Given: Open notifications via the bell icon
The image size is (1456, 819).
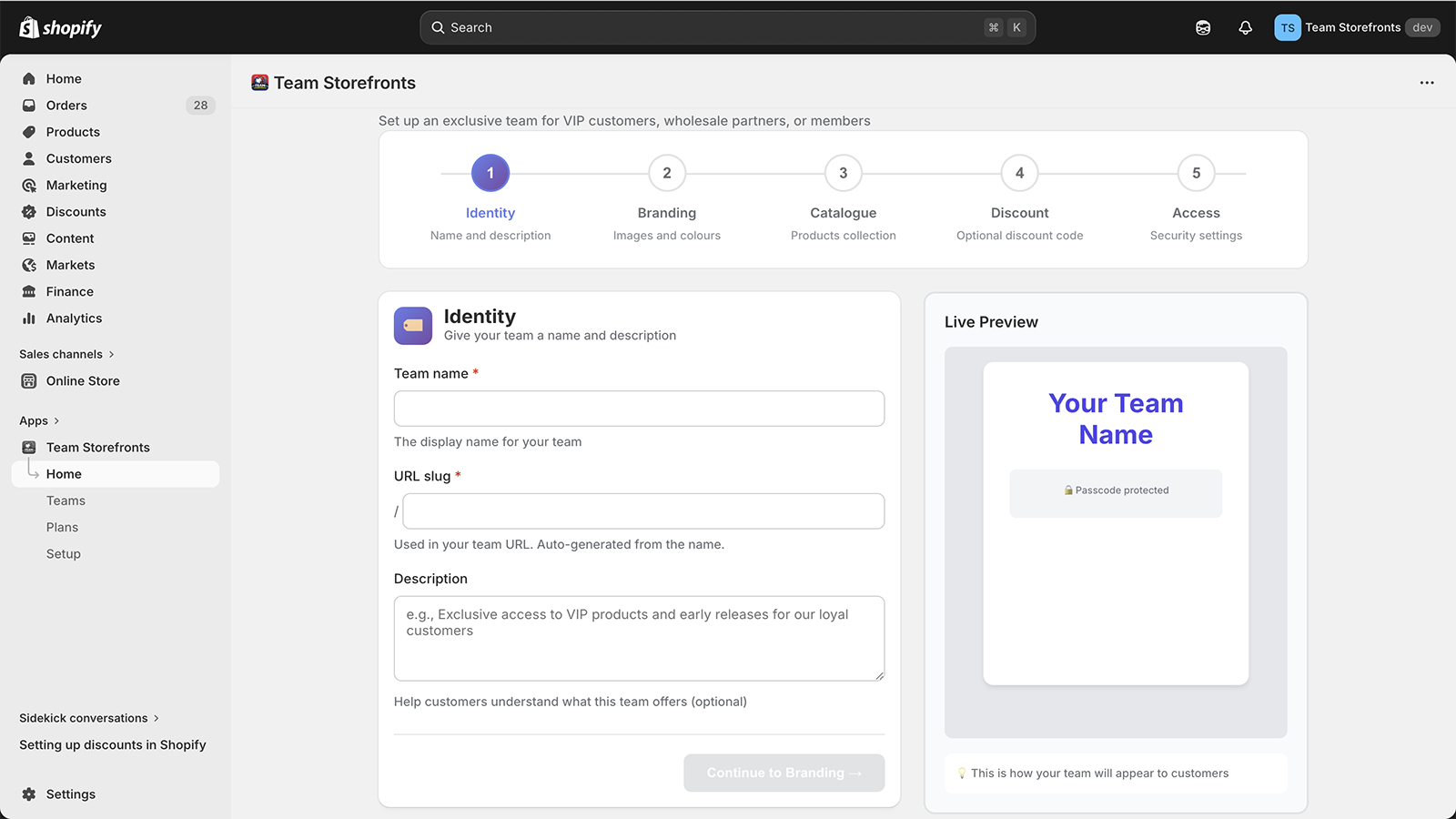Looking at the screenshot, I should [1245, 27].
